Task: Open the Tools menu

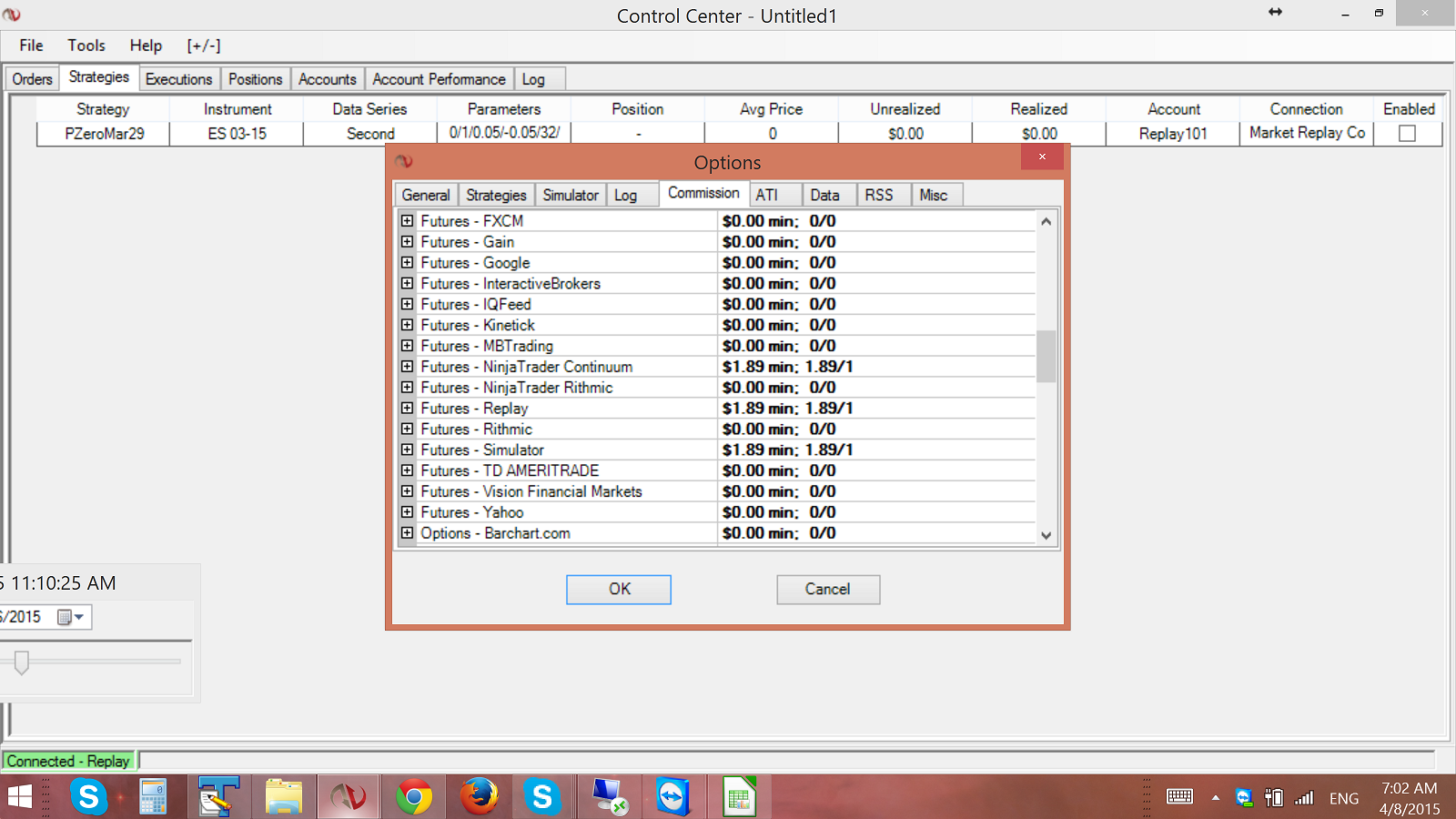Action: click(x=86, y=45)
